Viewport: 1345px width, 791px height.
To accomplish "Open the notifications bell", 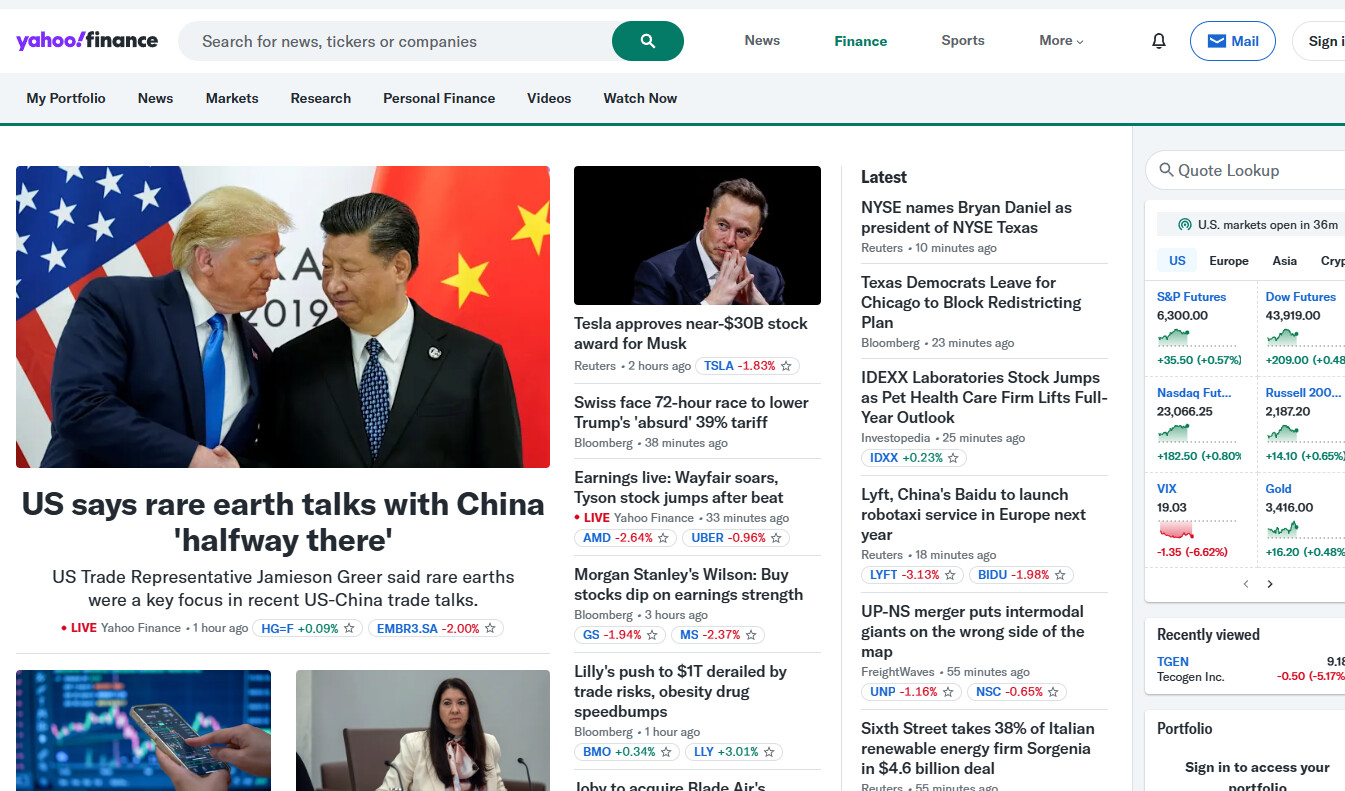I will point(1159,41).
